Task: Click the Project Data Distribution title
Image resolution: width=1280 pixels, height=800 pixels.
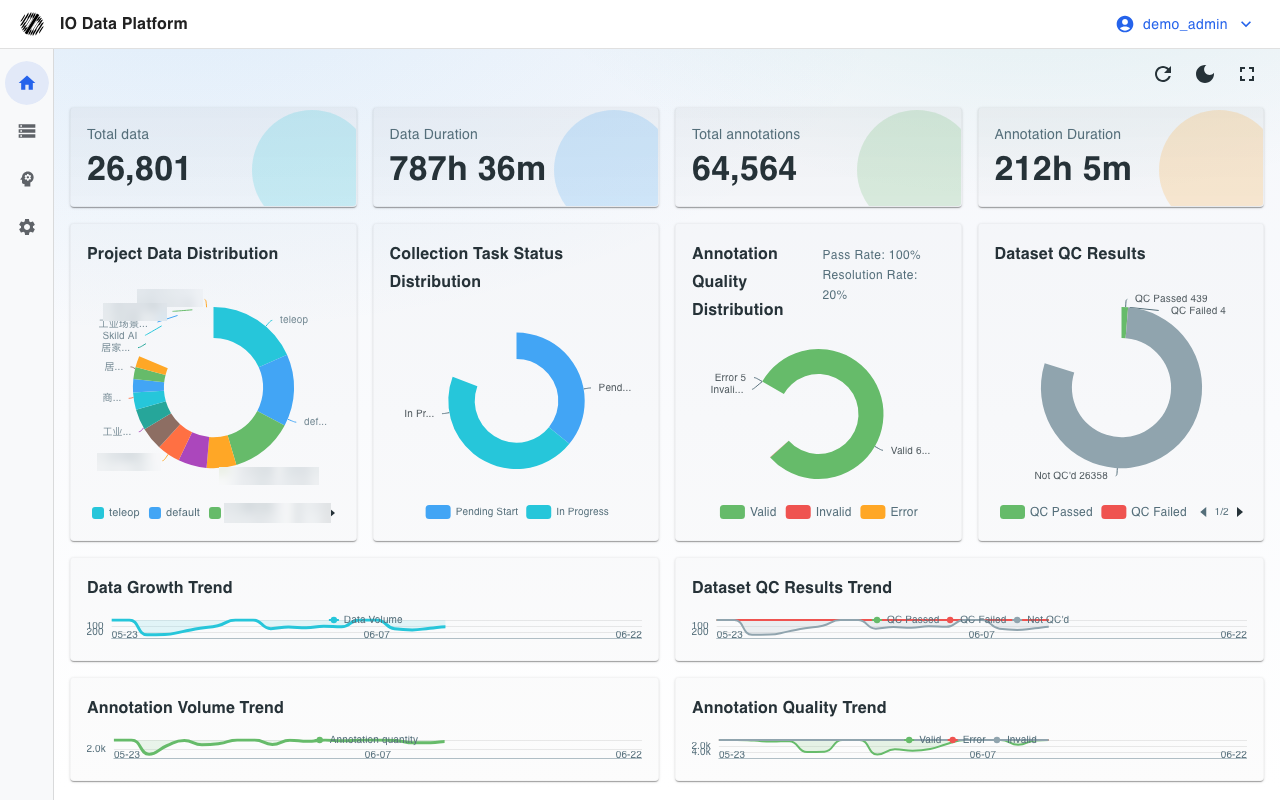Action: coord(182,253)
